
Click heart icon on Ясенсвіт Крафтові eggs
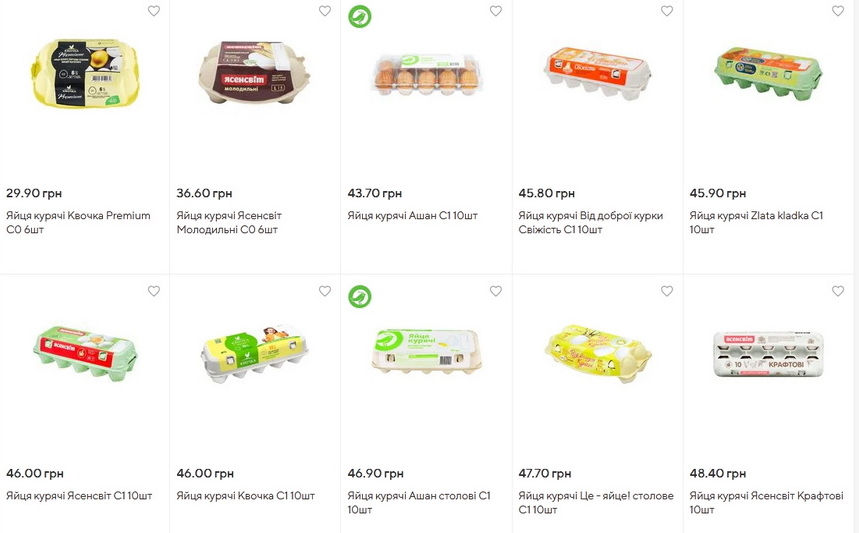pos(837,291)
